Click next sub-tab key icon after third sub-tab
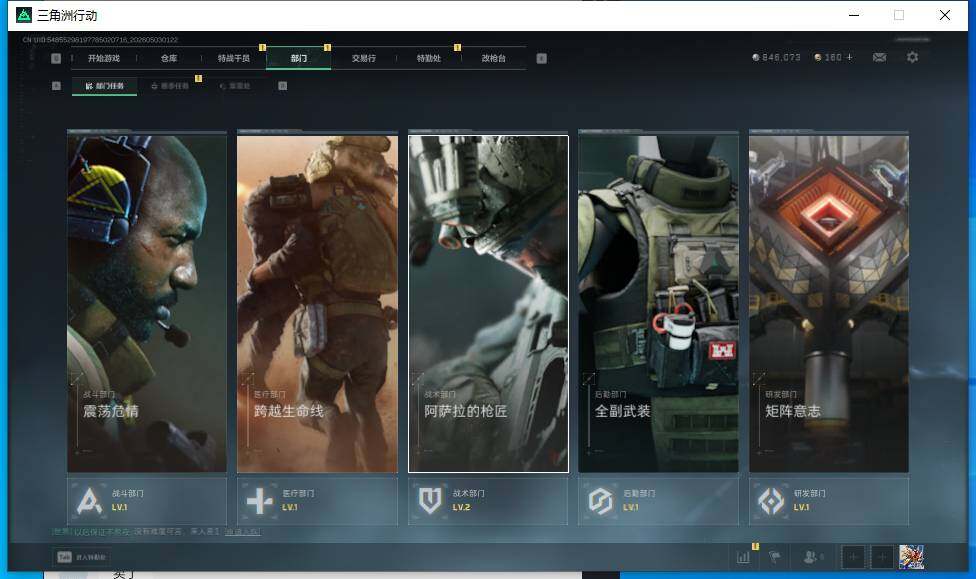The image size is (976, 579). [x=283, y=86]
